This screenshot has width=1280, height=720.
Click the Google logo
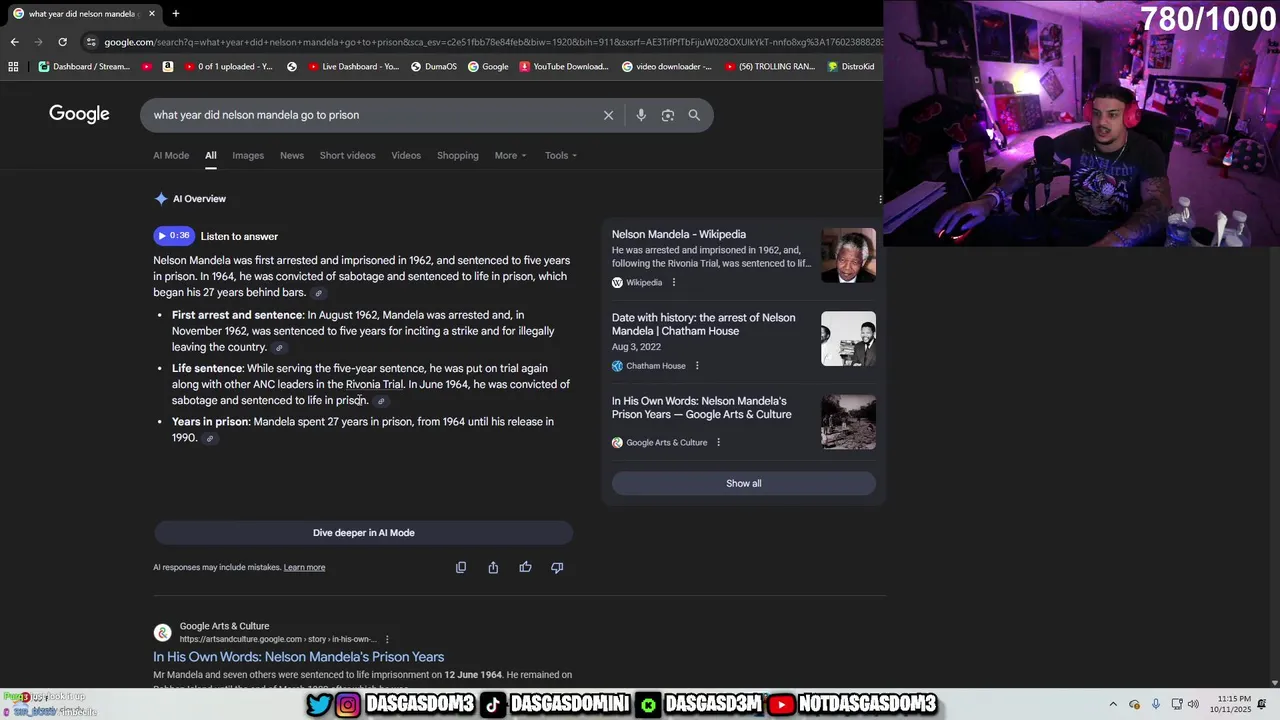click(79, 114)
